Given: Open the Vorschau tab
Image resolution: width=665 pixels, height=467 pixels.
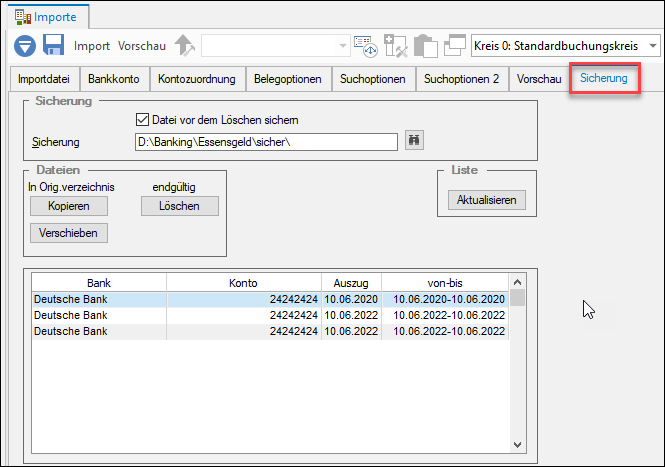Looking at the screenshot, I should 539,79.
